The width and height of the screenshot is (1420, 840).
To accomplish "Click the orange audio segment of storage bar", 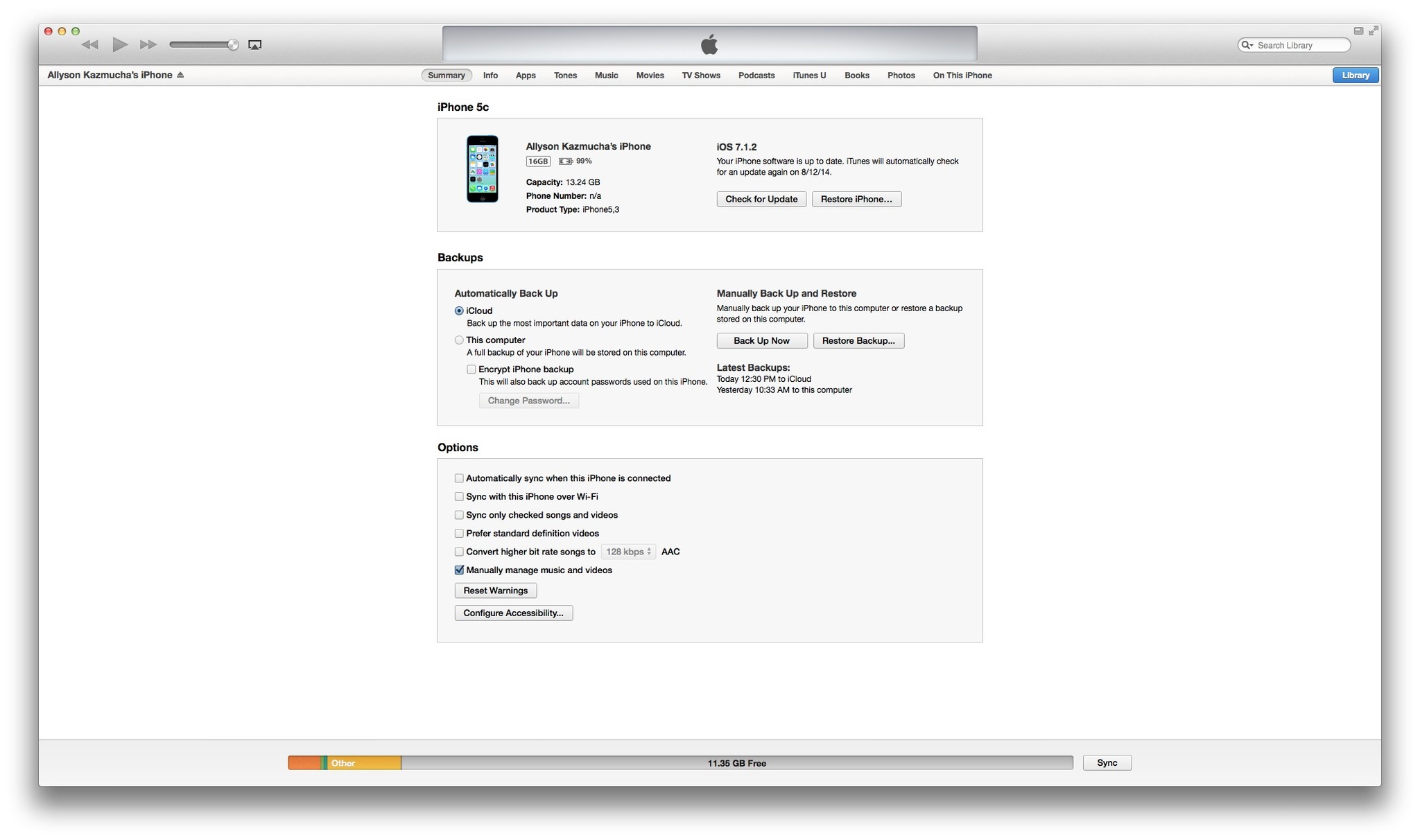I will point(304,763).
